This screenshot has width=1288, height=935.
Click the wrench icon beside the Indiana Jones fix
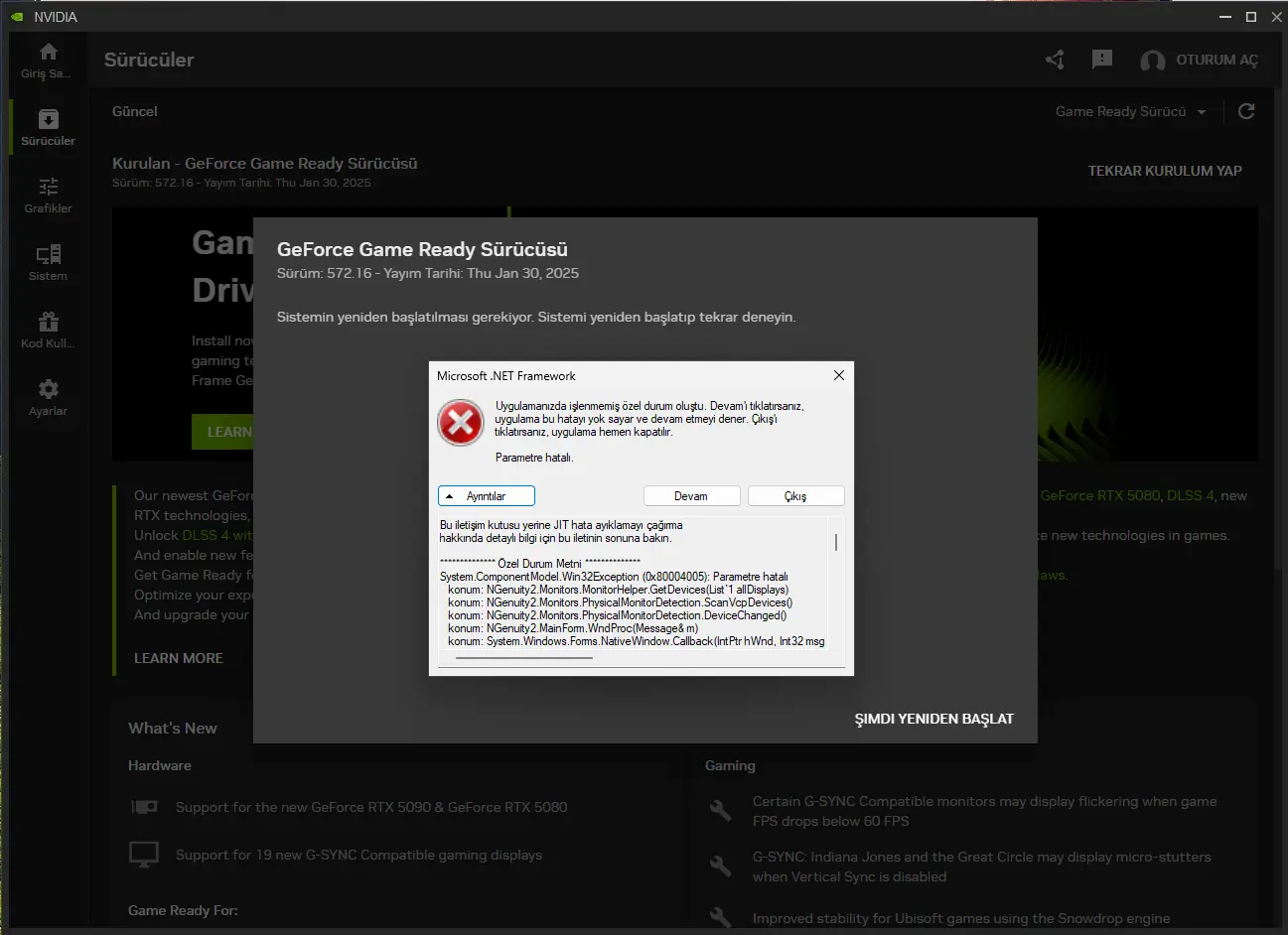(720, 866)
